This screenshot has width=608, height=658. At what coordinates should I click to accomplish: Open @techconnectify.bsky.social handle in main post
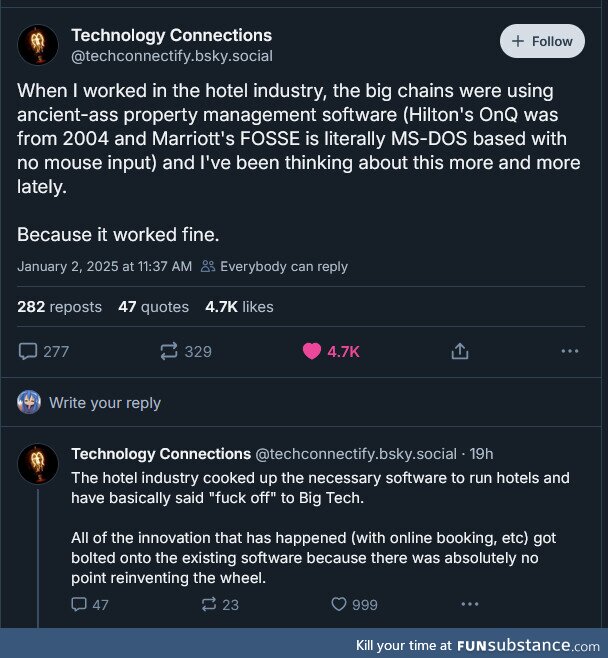point(172,56)
